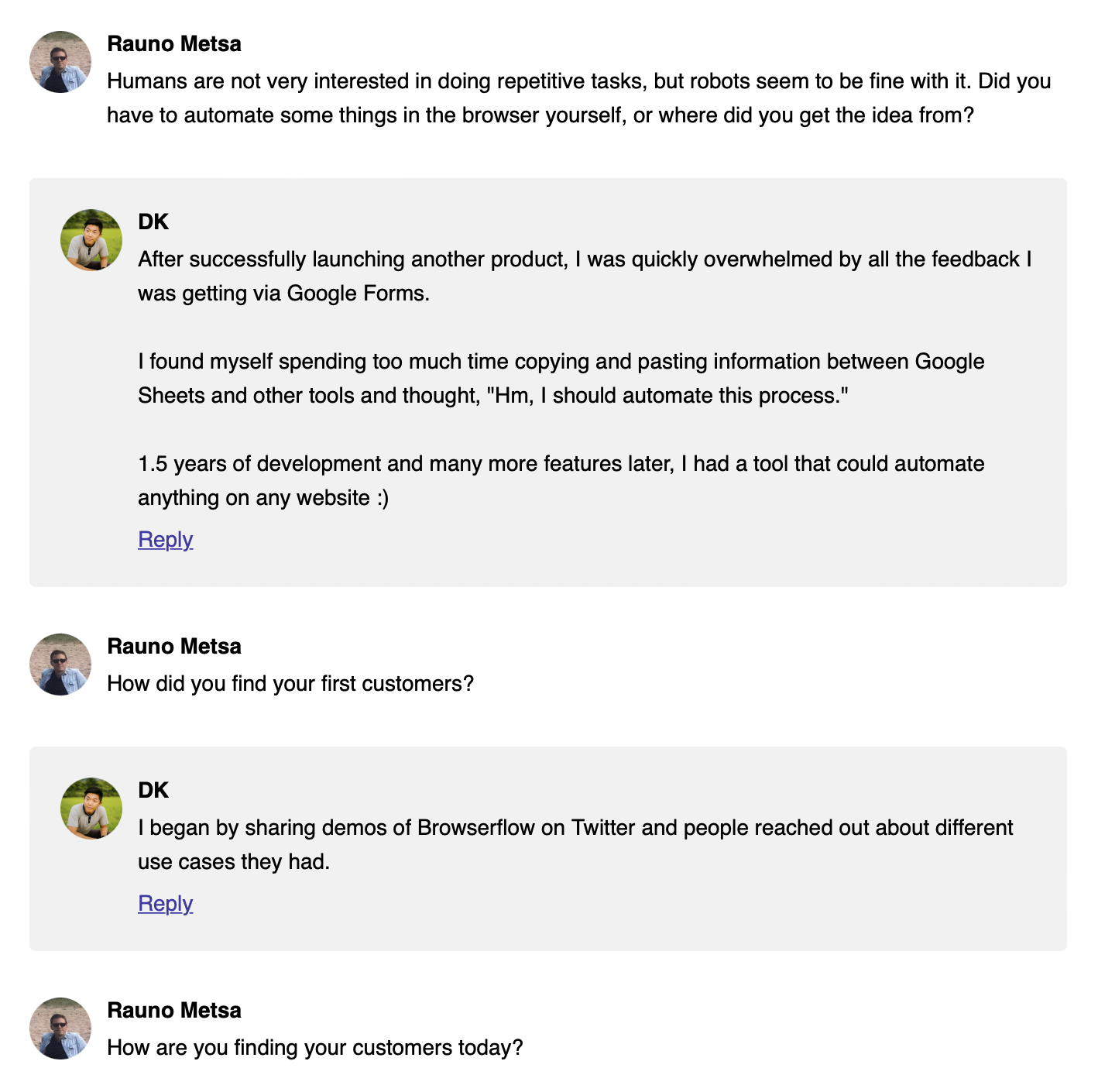Click Reply under the Google Forms answer
The width and height of the screenshot is (1098, 1092).
tap(165, 539)
